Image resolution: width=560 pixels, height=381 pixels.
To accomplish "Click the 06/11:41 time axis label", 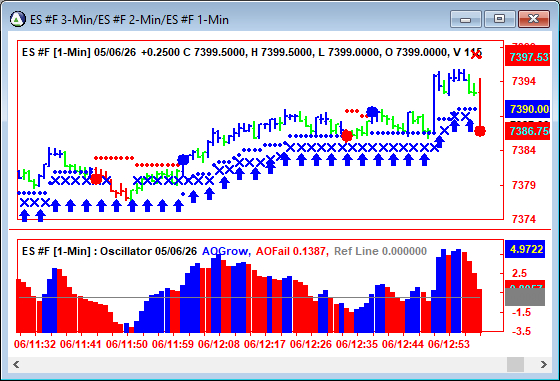I will click(81, 344).
